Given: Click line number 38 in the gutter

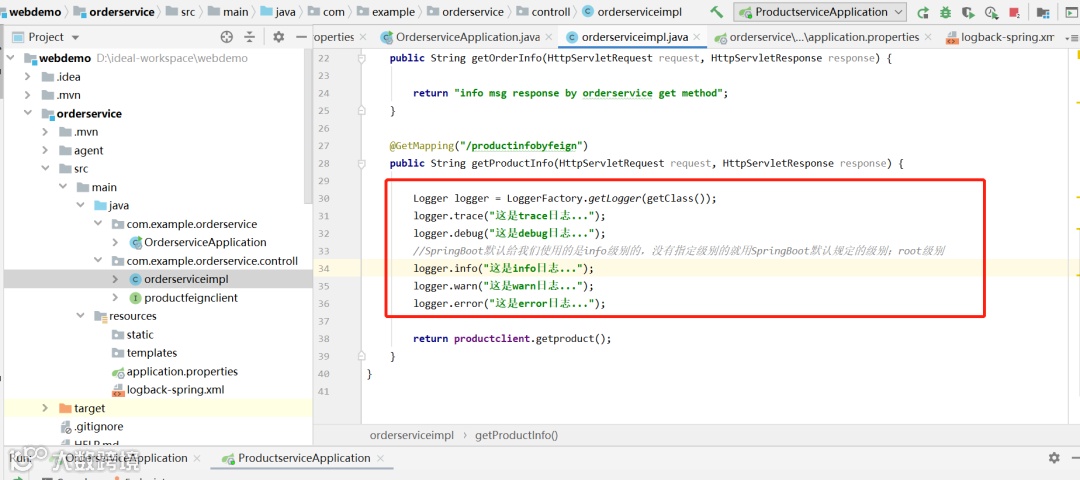Looking at the screenshot, I should click(324, 339).
